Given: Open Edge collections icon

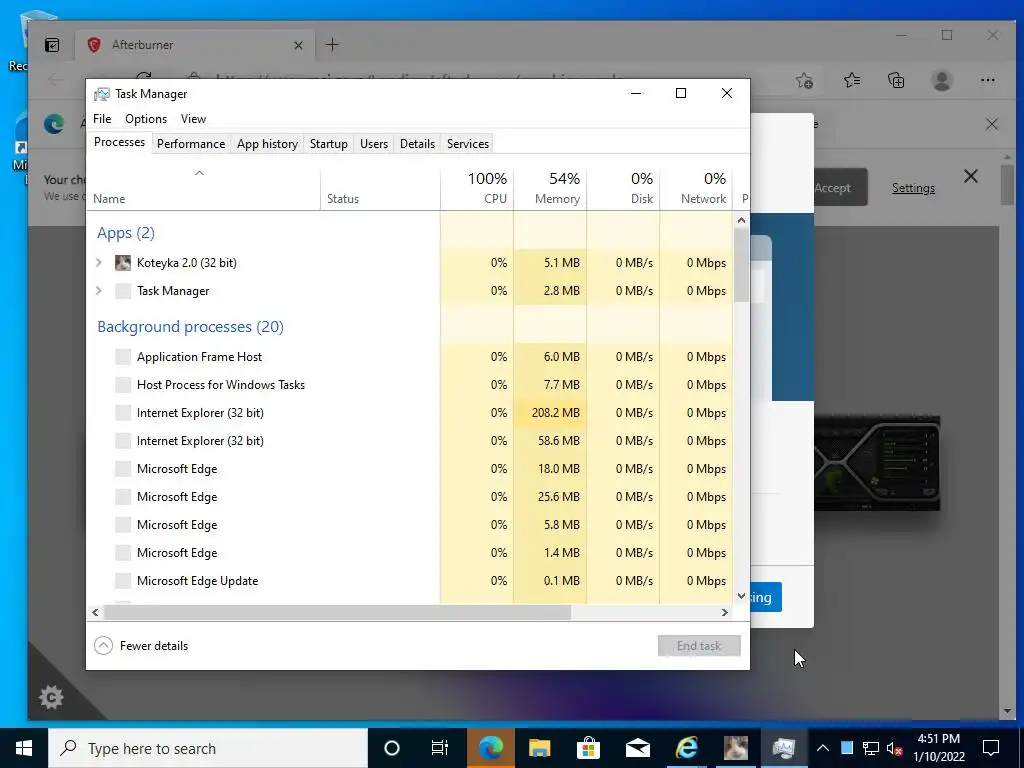Looking at the screenshot, I should (x=896, y=80).
